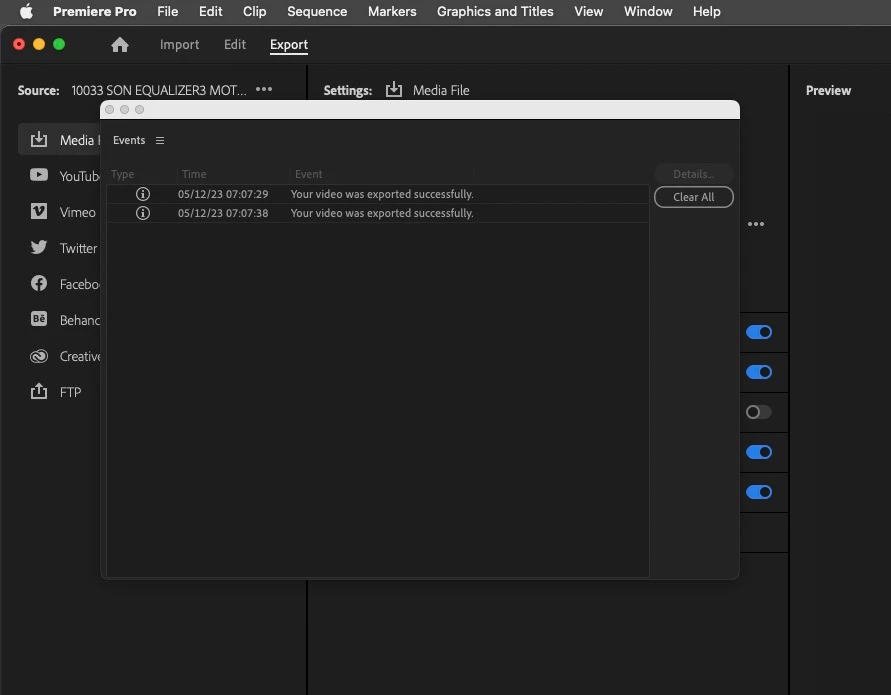Maximize the main Premiere Pro window

point(59,44)
